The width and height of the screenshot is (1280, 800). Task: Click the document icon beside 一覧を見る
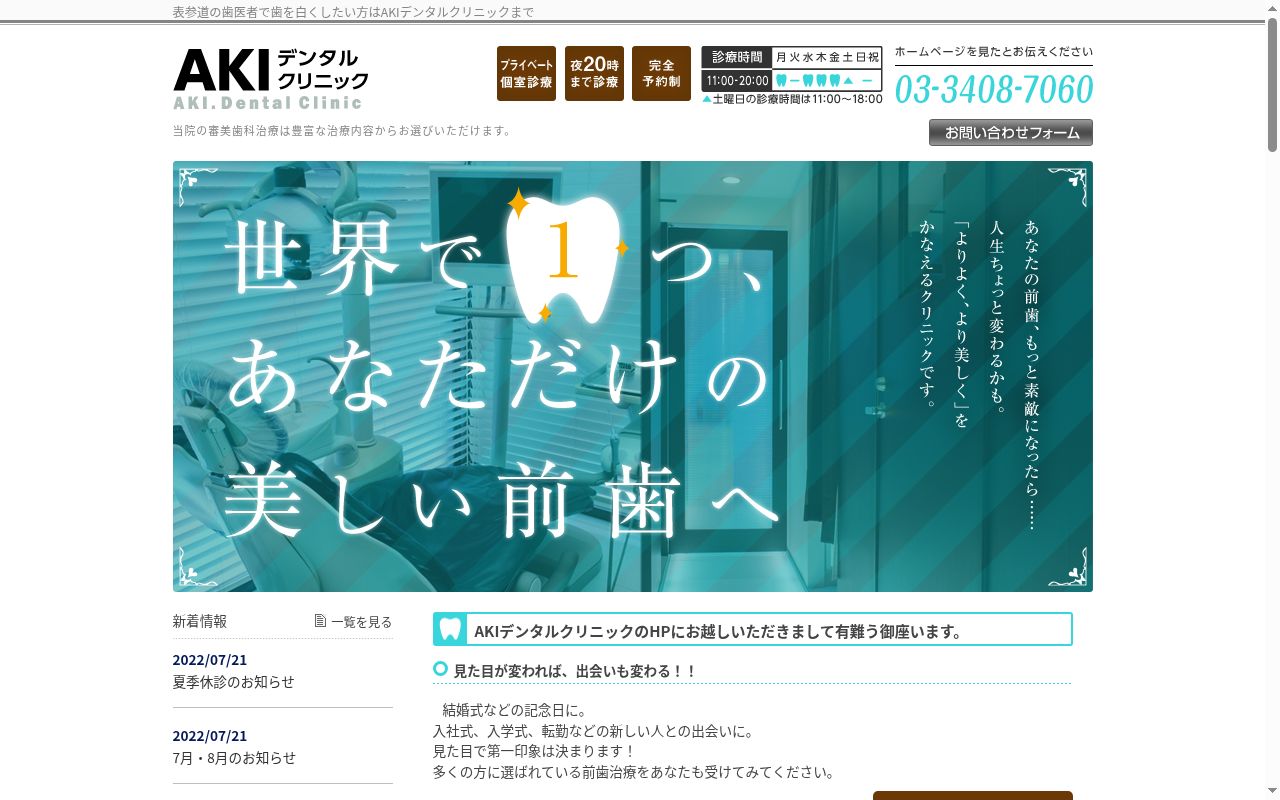pyautogui.click(x=320, y=621)
